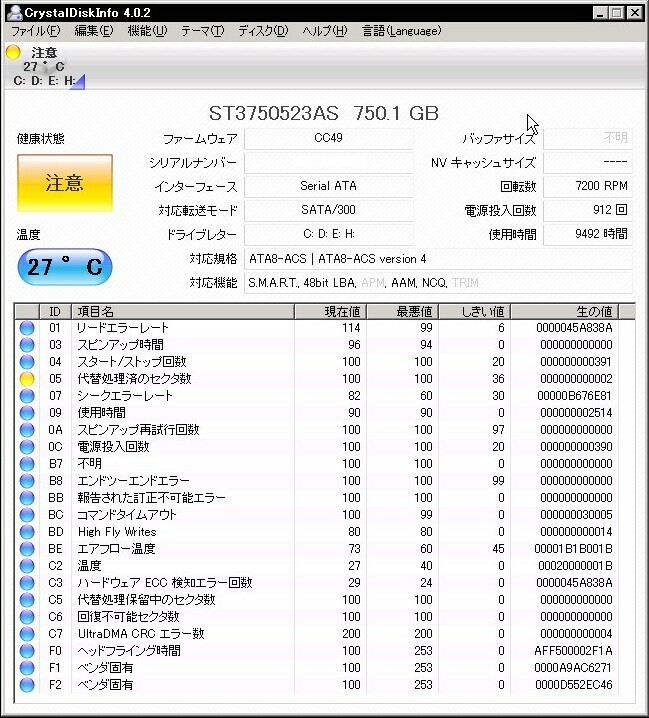Click blue status icon for ID 0A
This screenshot has height=718, width=649.
coord(27,430)
